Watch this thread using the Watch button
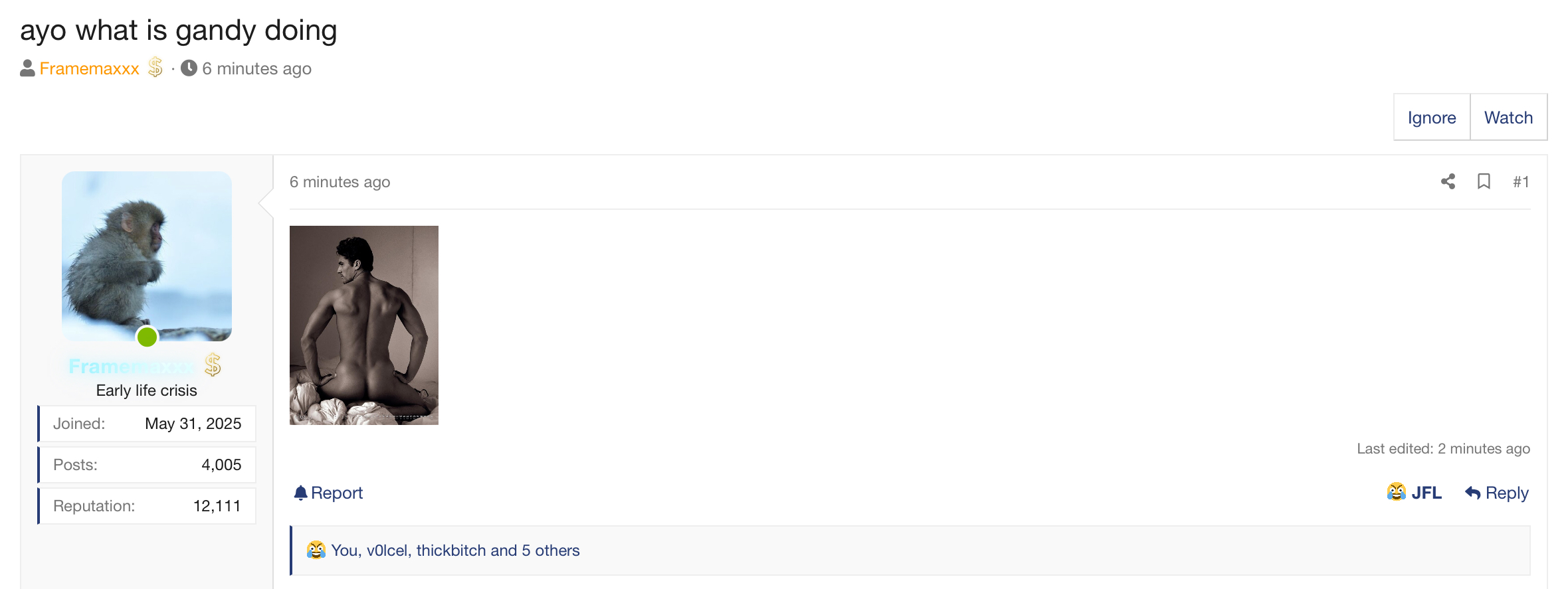Screen dimensions: 1568x589 (1508, 118)
